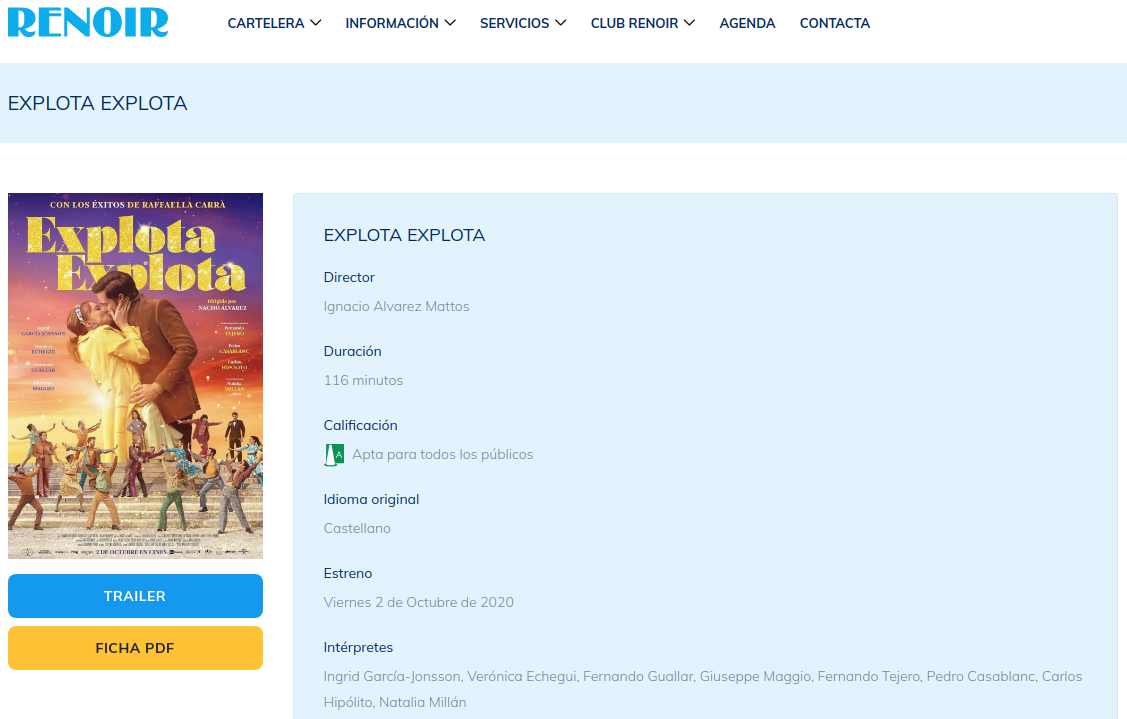Click the Calificación label
Viewport: 1127px width, 719px height.
coord(360,426)
